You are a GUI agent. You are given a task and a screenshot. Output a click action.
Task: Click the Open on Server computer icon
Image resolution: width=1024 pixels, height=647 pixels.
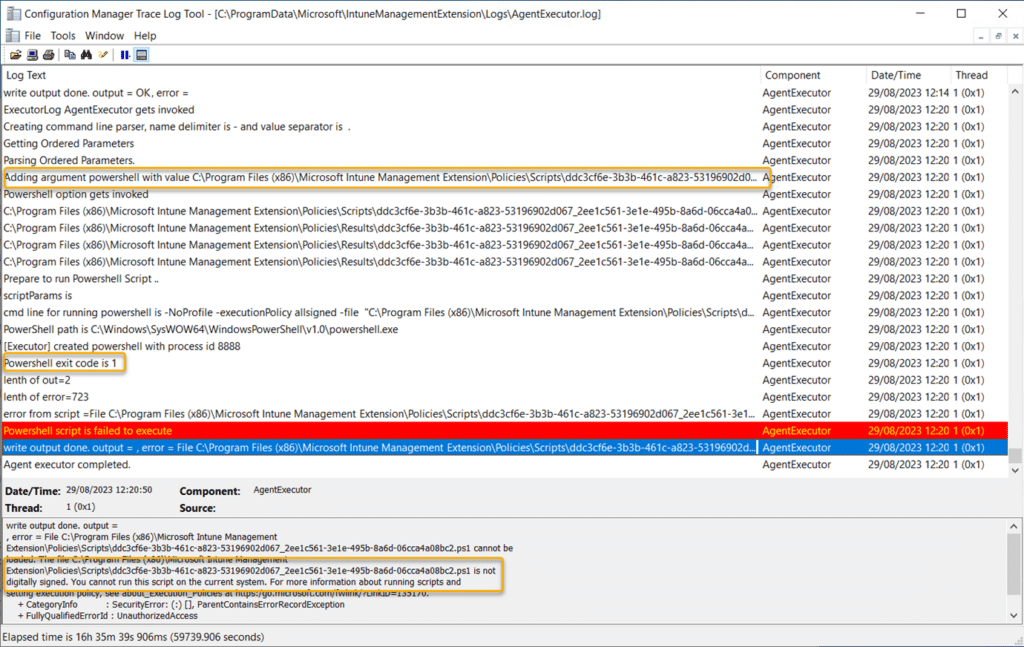pyautogui.click(x=32, y=55)
